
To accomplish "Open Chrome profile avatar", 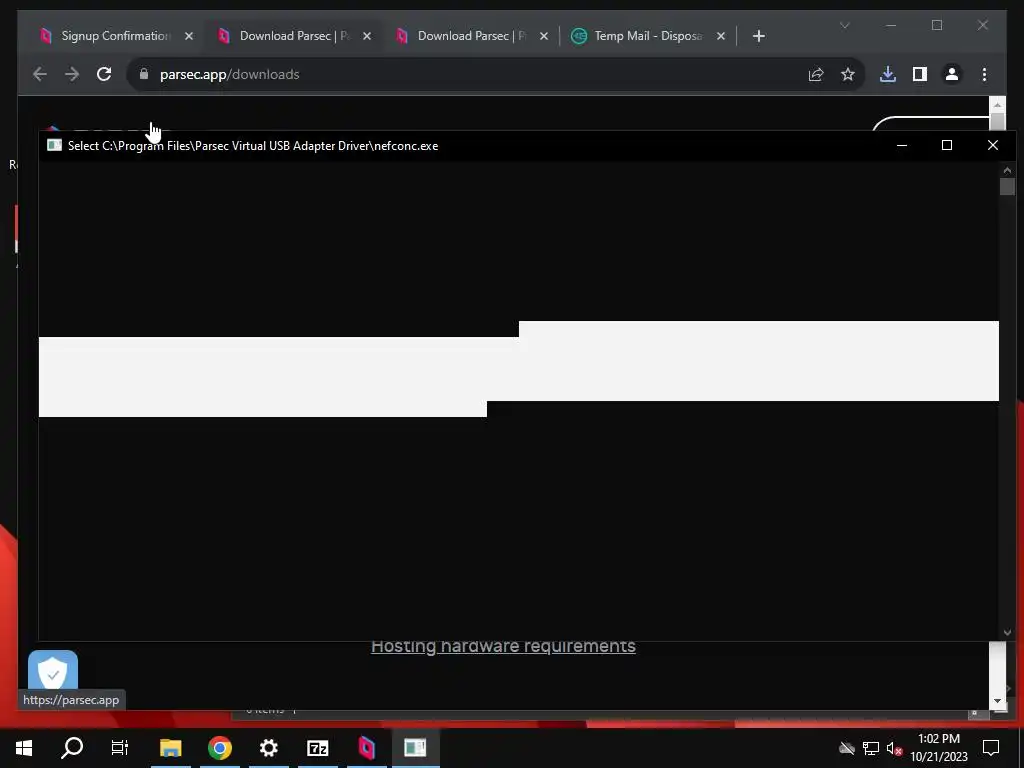I will tap(952, 74).
